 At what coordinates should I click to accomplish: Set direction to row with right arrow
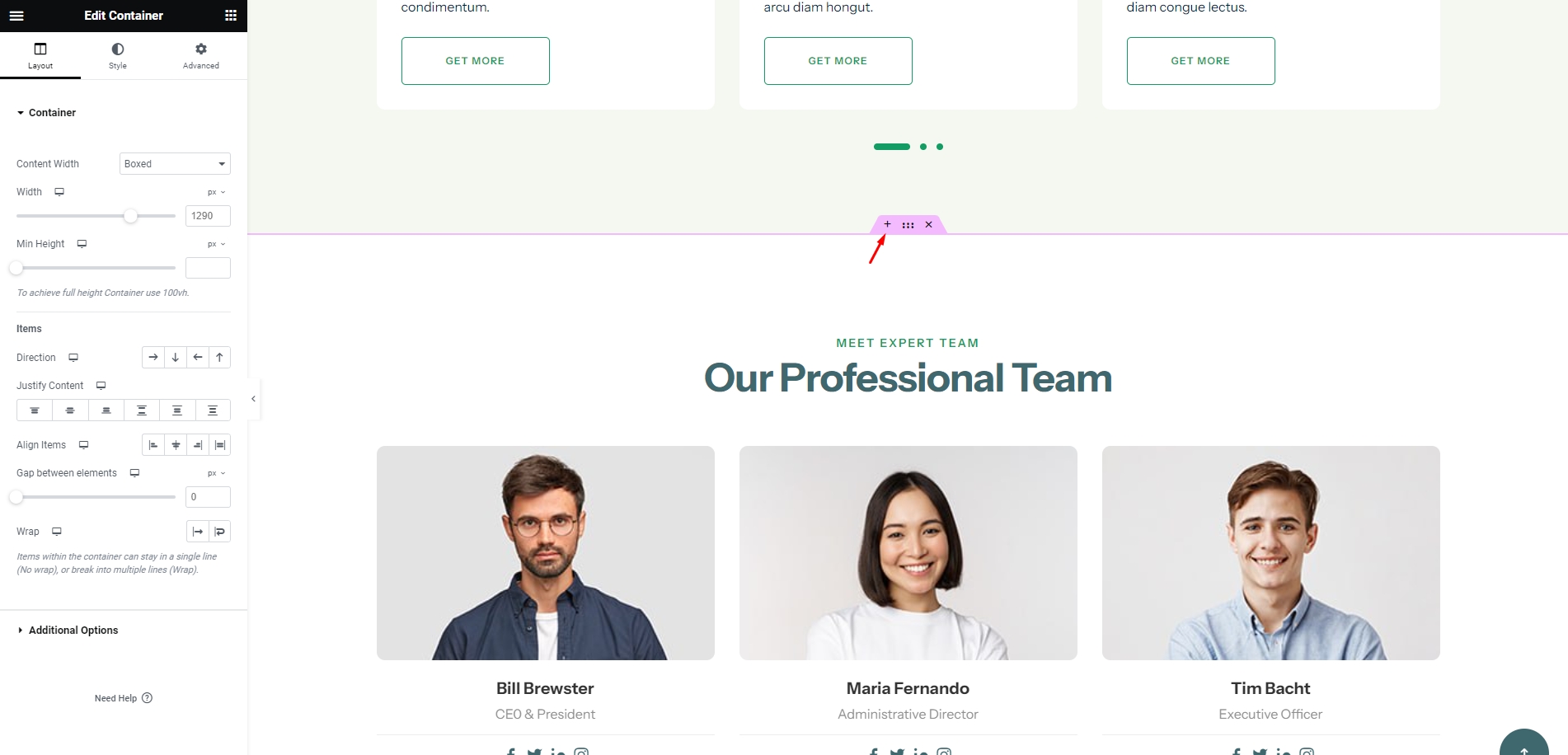(153, 358)
